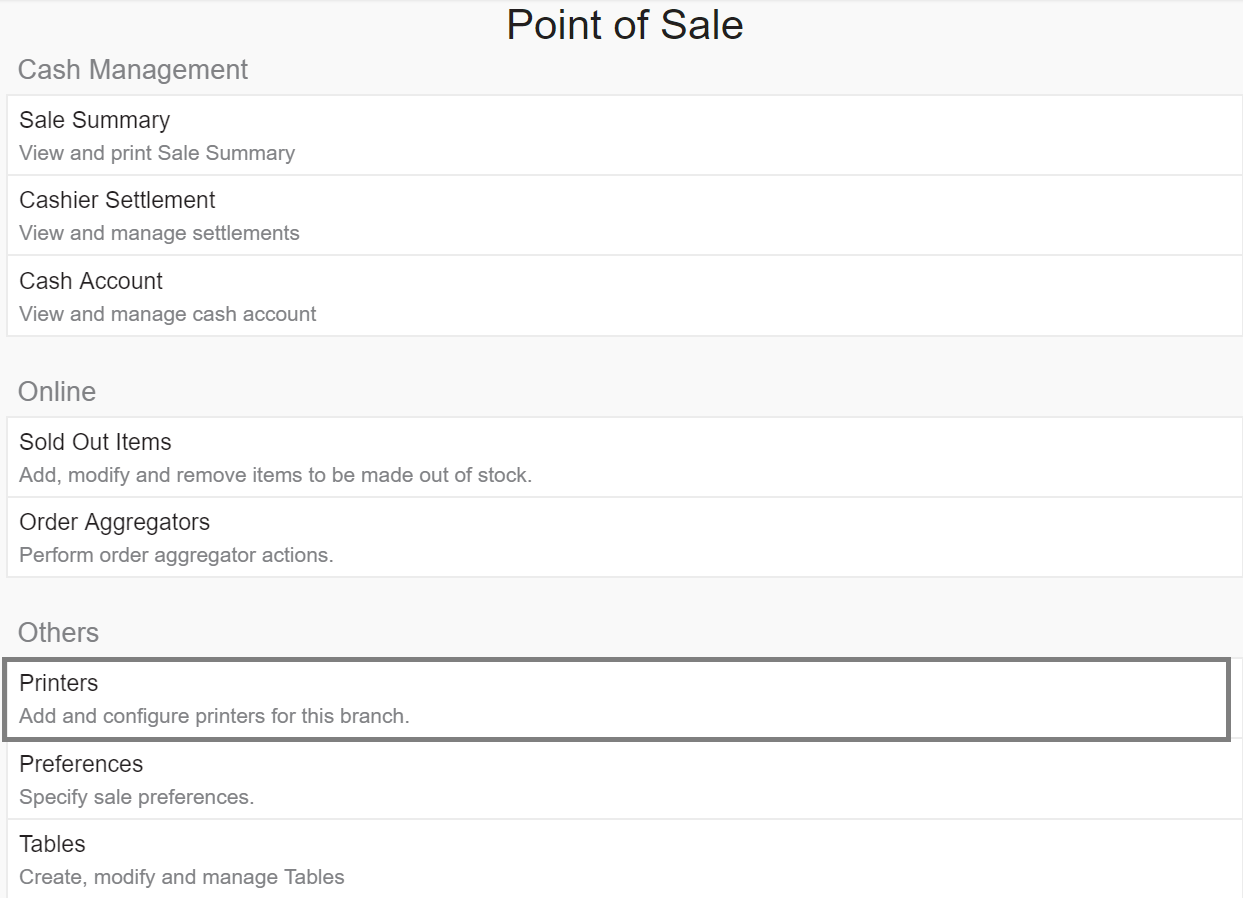Screen dimensions: 1243x898
Task: Click the Cash Management section heading
Action: 133,70
